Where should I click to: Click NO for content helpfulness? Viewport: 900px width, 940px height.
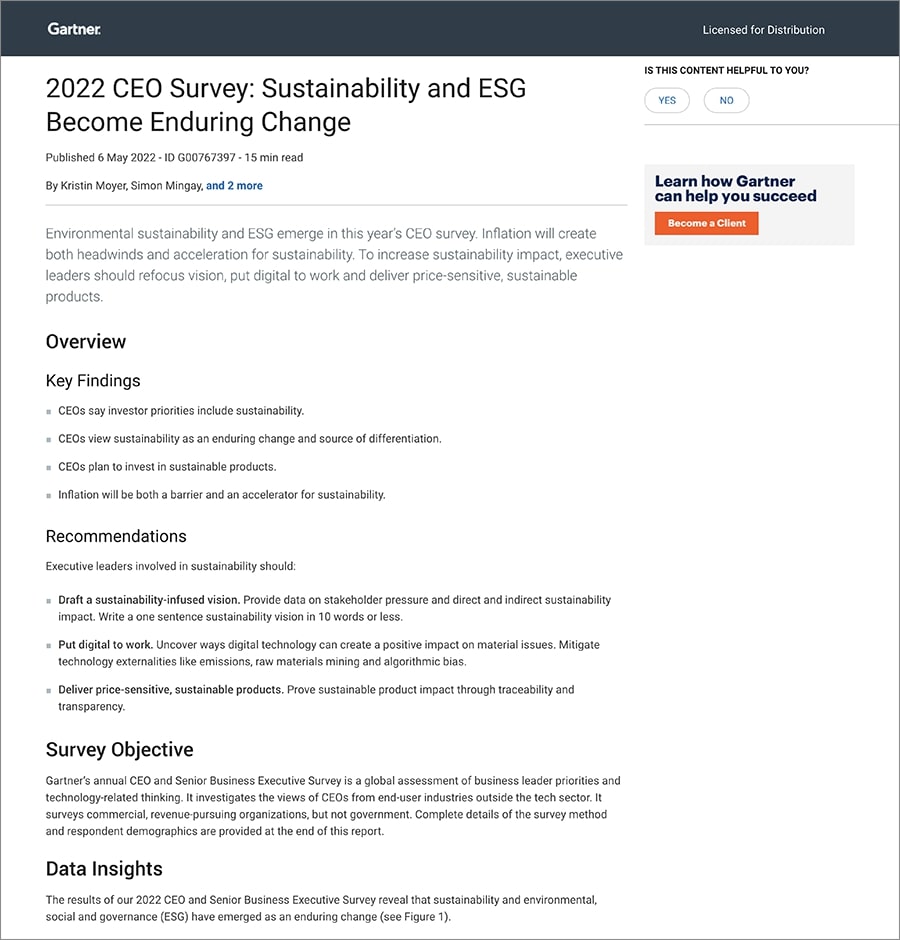pos(726,100)
